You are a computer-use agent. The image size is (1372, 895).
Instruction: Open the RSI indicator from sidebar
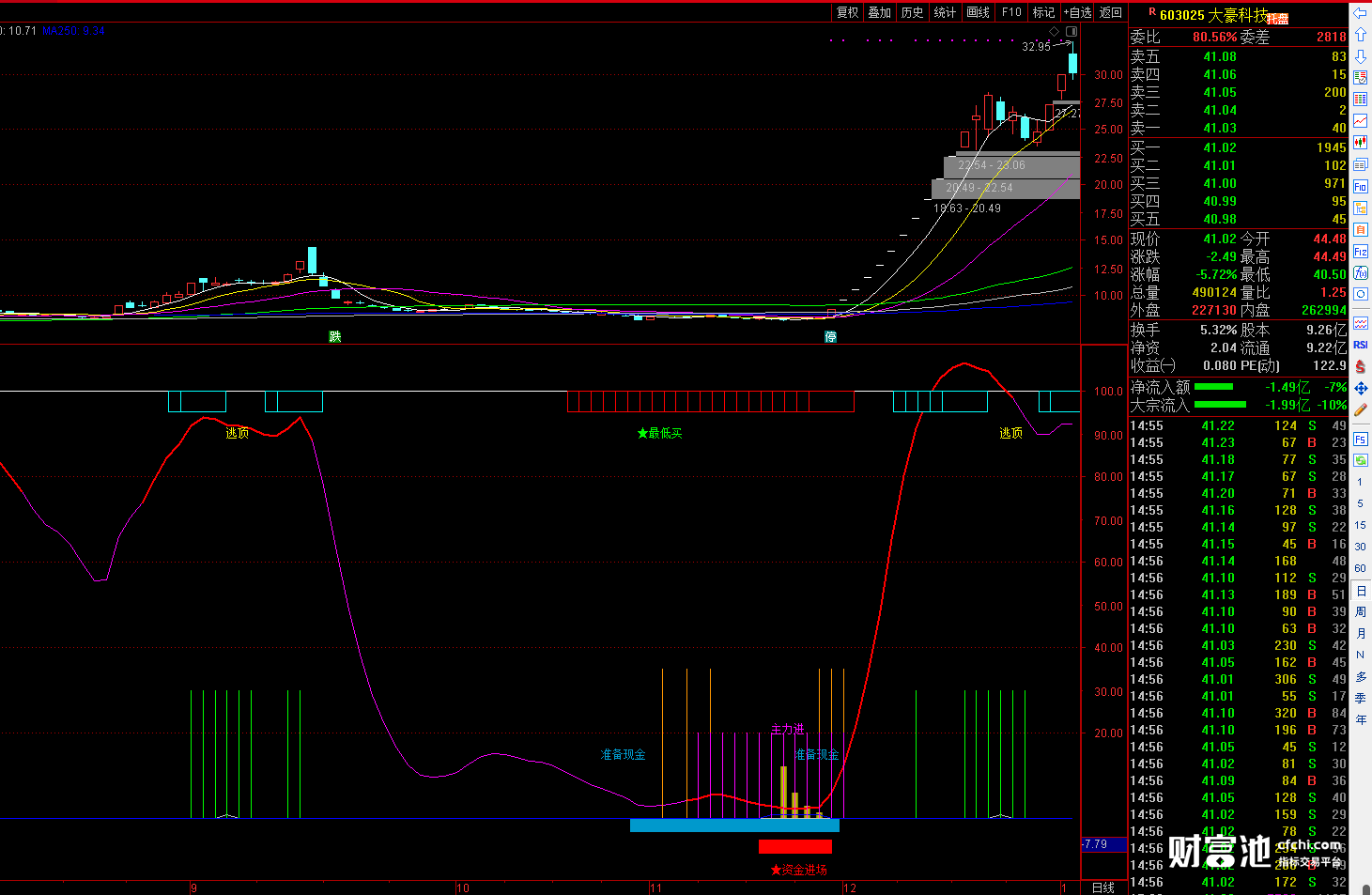tap(1360, 345)
